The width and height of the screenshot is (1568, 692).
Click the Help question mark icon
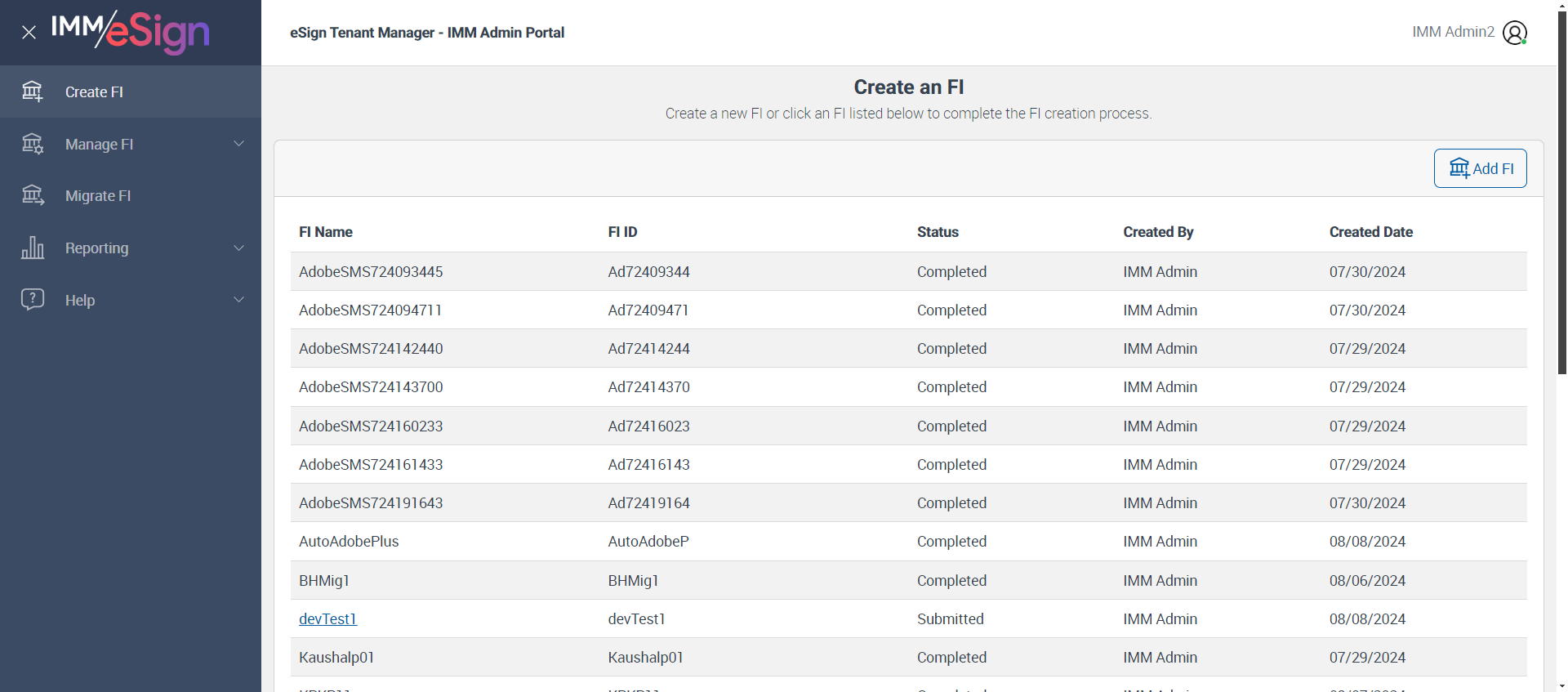coord(33,299)
